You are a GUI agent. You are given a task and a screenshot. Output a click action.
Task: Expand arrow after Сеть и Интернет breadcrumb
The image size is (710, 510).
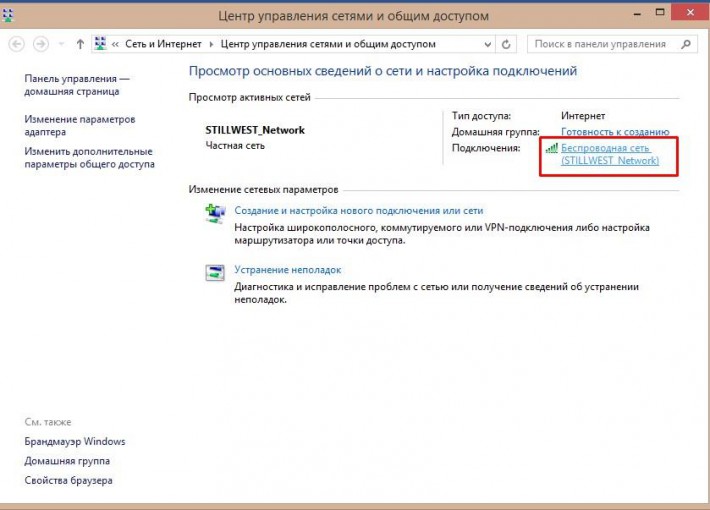tap(211, 44)
